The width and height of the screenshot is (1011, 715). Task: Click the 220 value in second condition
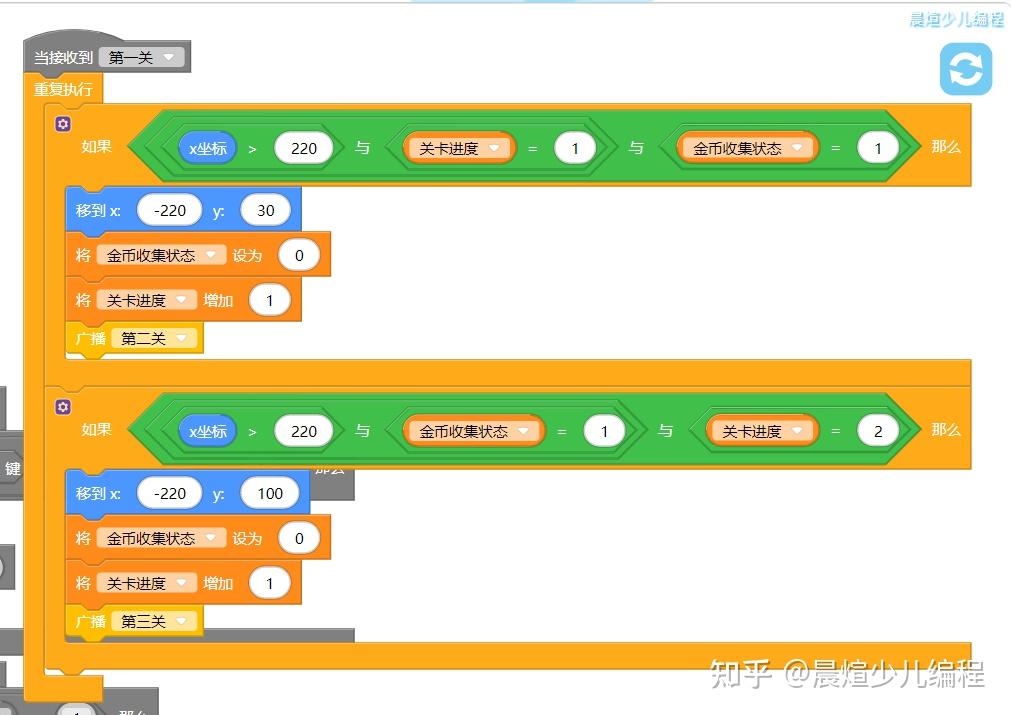304,431
